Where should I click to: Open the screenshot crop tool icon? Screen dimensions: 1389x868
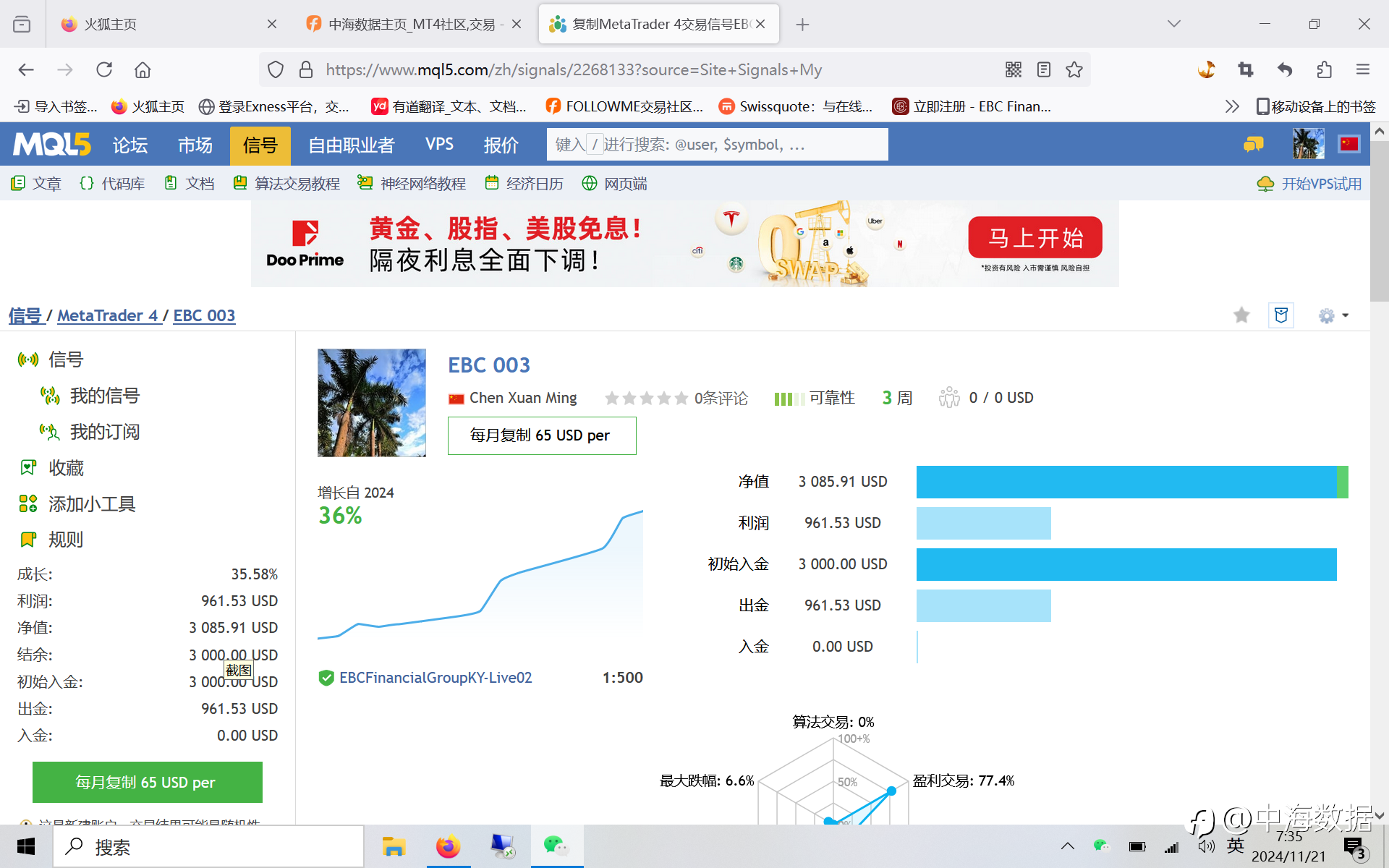click(1245, 69)
